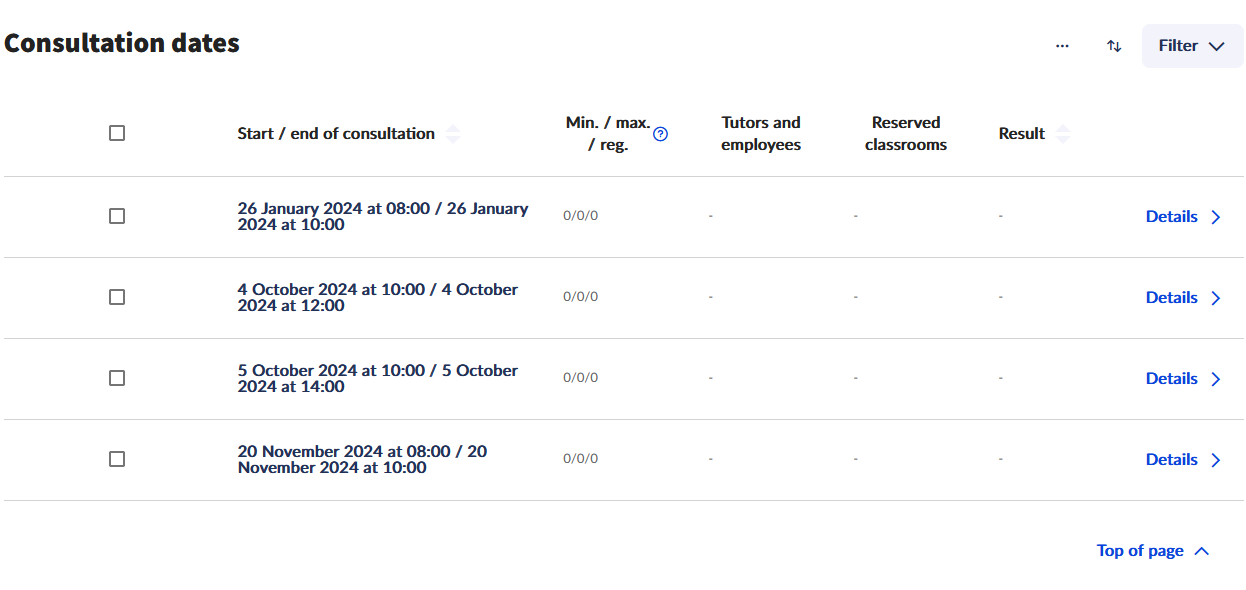Click chevron arrow for 20 November consultation
Image resolution: width=1246 pixels, height=590 pixels.
coord(1216,460)
